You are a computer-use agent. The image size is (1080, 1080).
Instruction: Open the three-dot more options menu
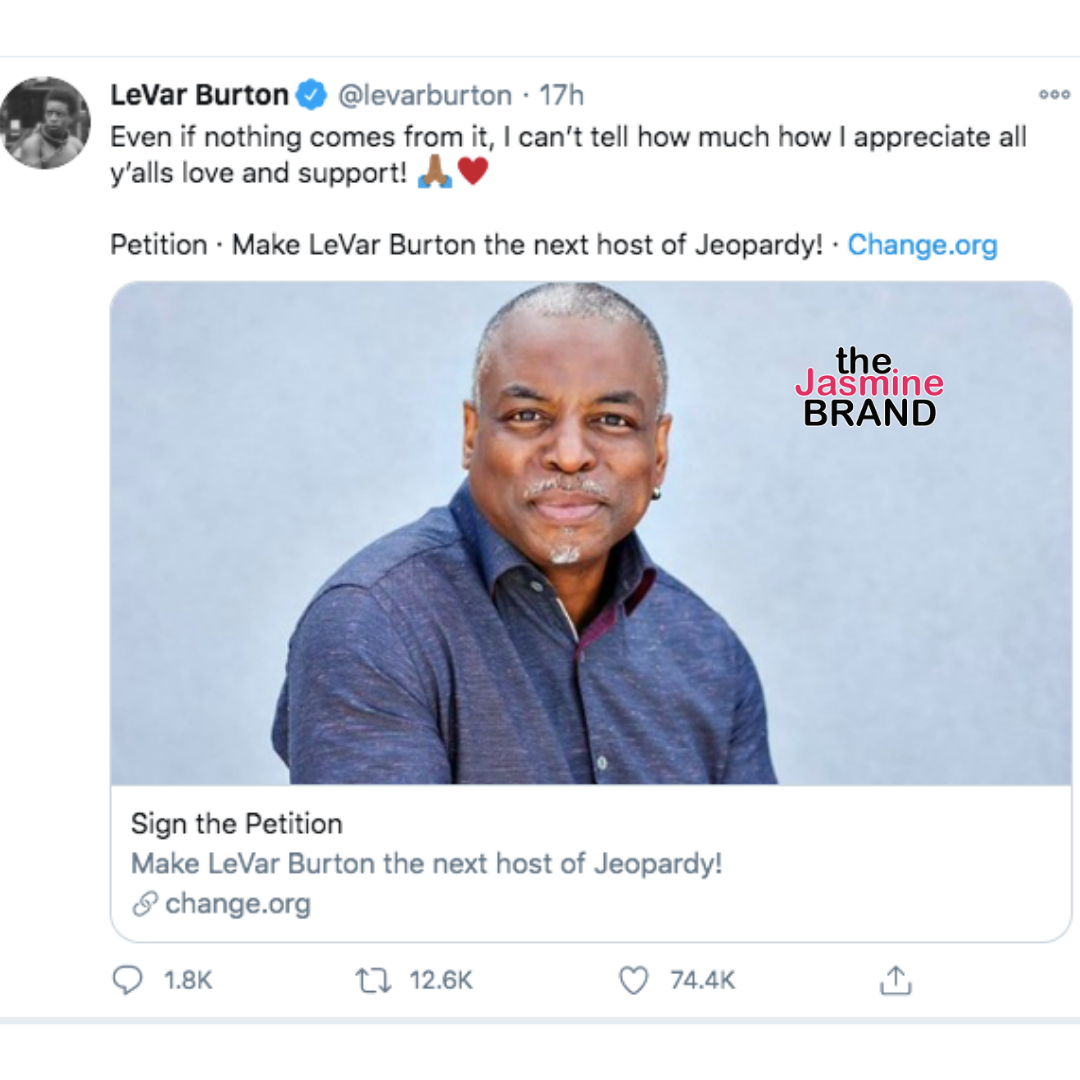point(1053,94)
